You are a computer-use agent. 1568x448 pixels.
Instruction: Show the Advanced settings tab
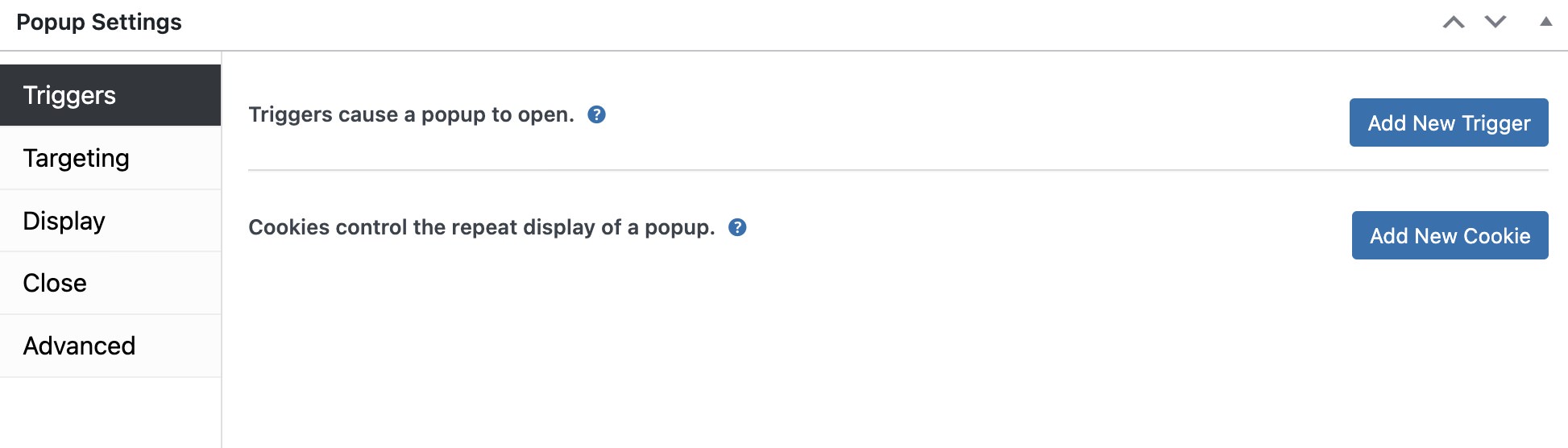click(x=110, y=346)
